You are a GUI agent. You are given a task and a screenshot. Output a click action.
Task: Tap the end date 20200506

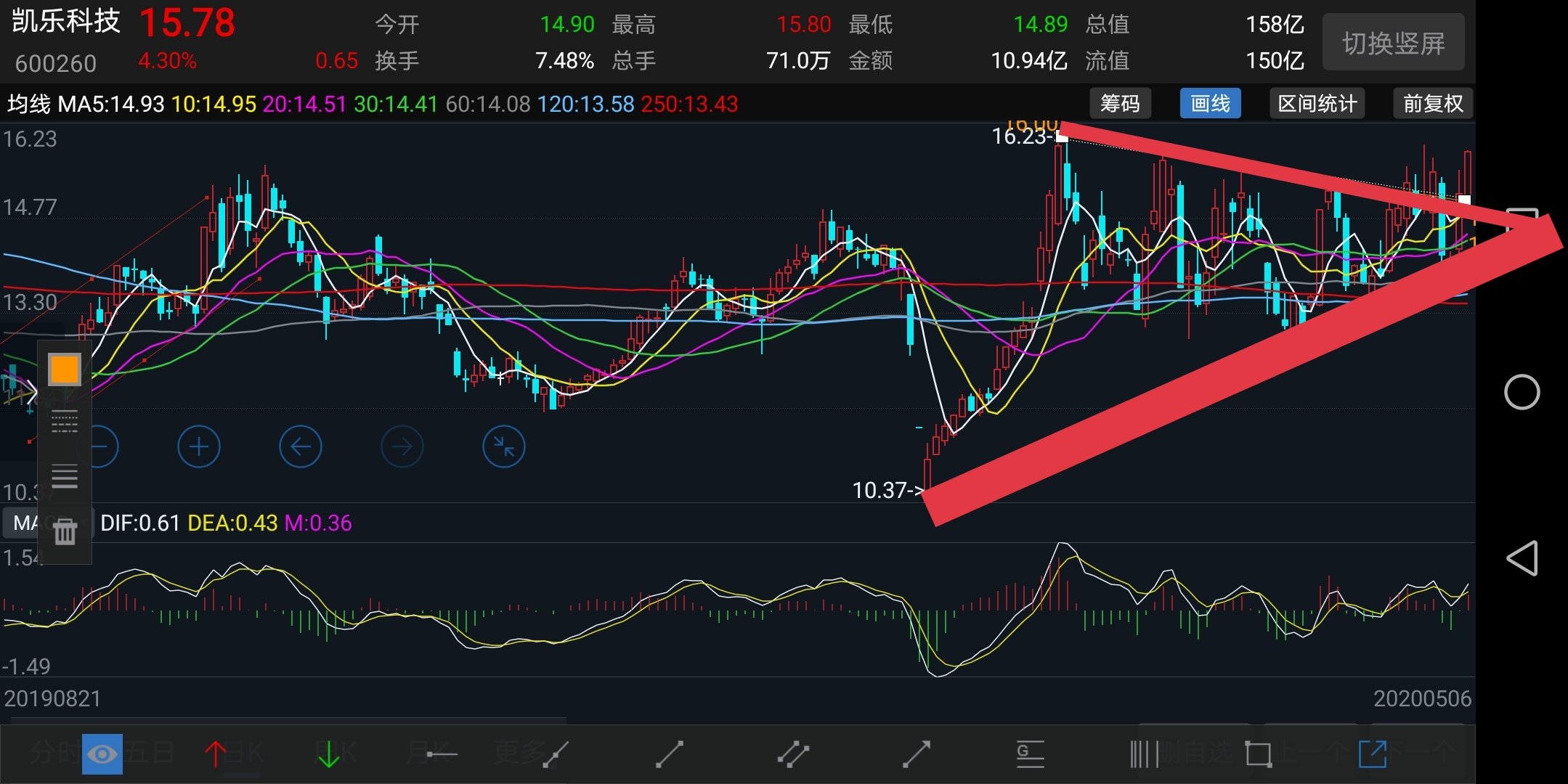[x=1422, y=698]
